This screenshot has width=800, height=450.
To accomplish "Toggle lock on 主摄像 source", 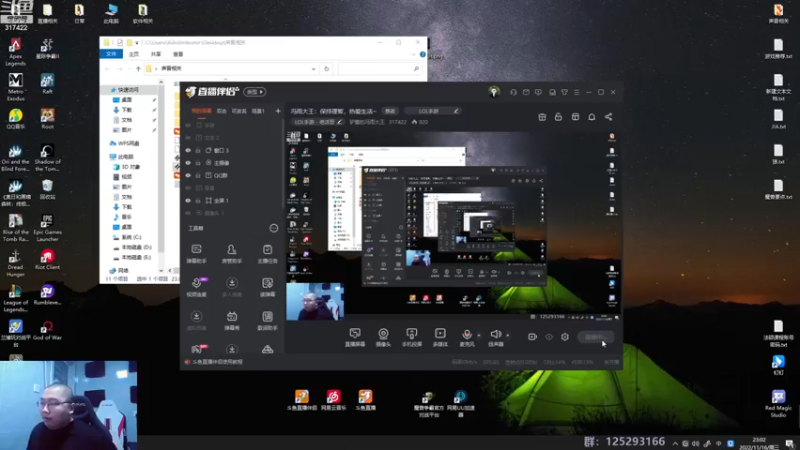I will (198, 163).
